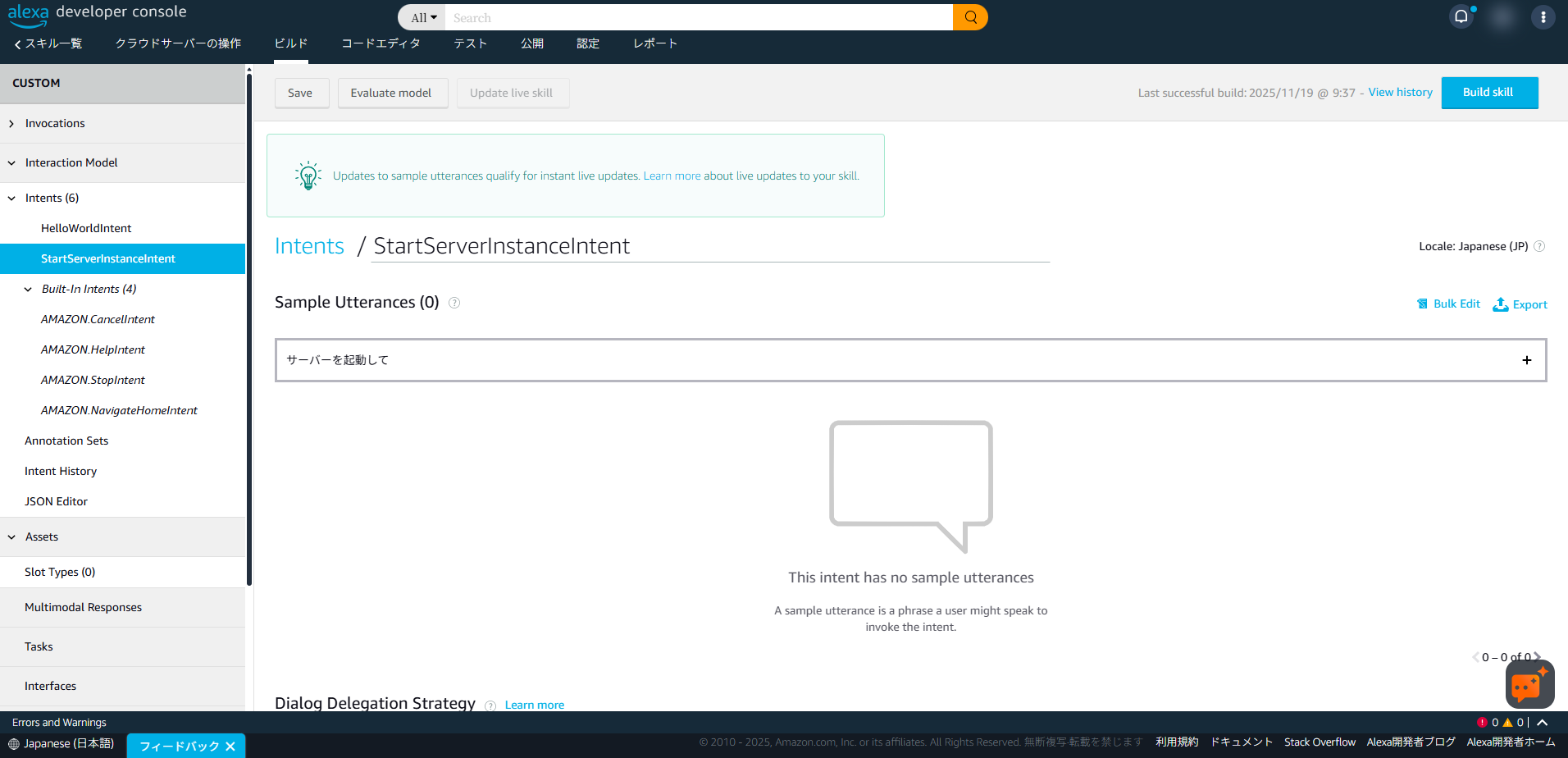
Task: Collapse the Interaction Model section
Action: click(11, 162)
